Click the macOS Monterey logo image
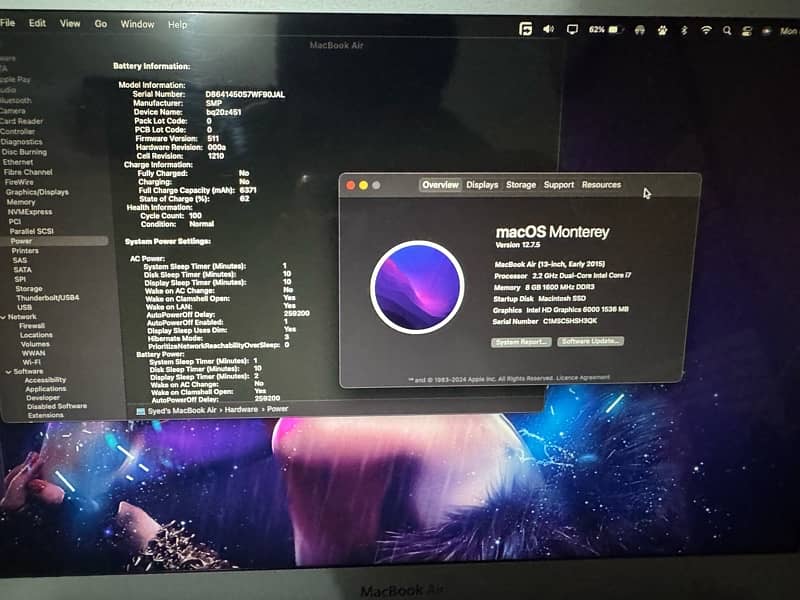 [x=416, y=286]
